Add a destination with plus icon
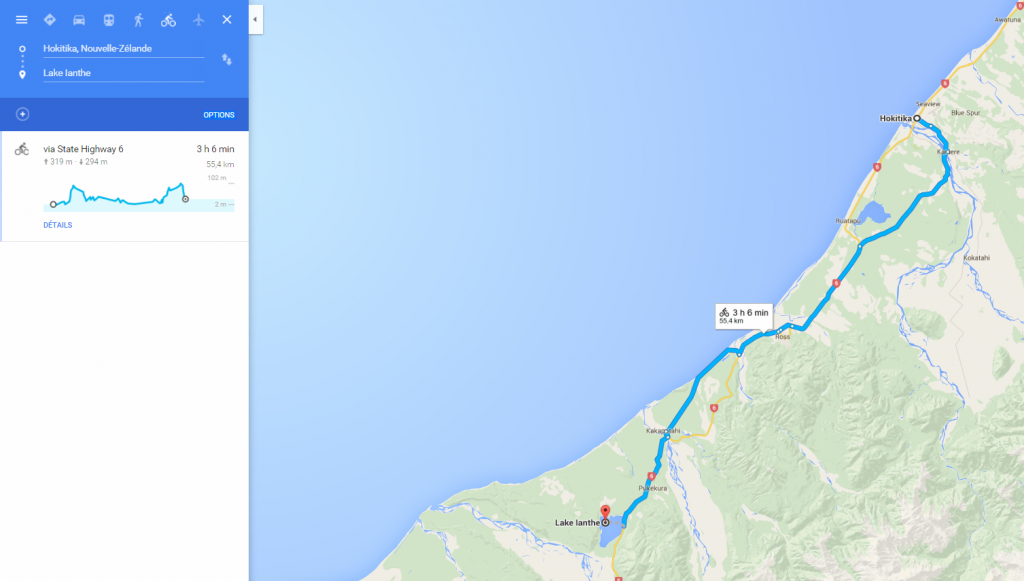 22,114
